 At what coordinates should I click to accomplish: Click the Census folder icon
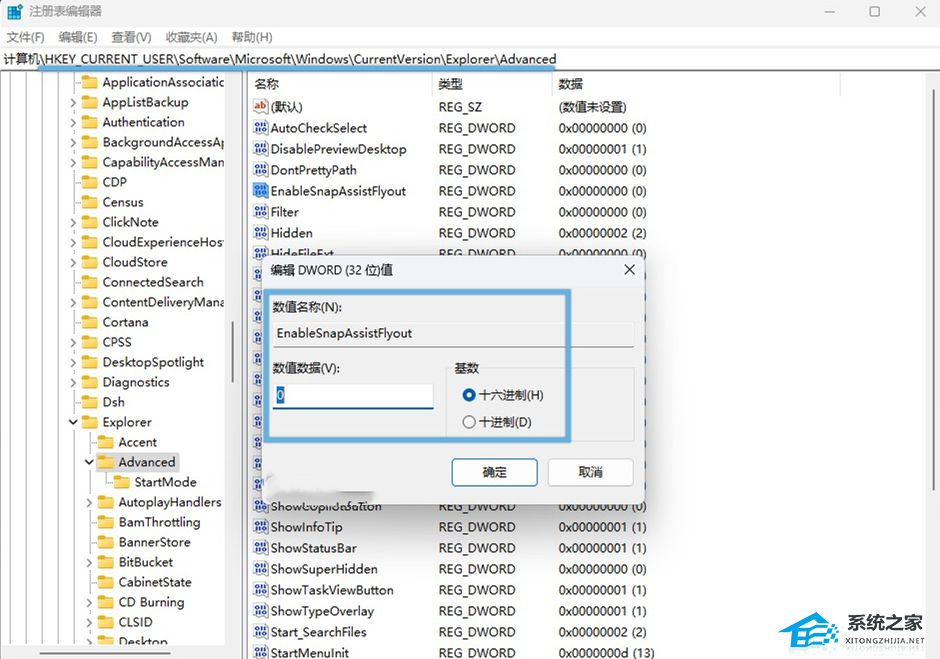pos(89,202)
